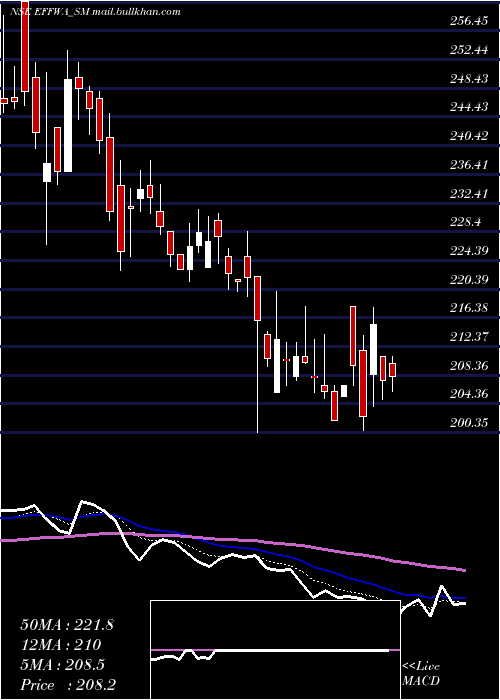Click the 224.39 price axis label

click(x=469, y=251)
